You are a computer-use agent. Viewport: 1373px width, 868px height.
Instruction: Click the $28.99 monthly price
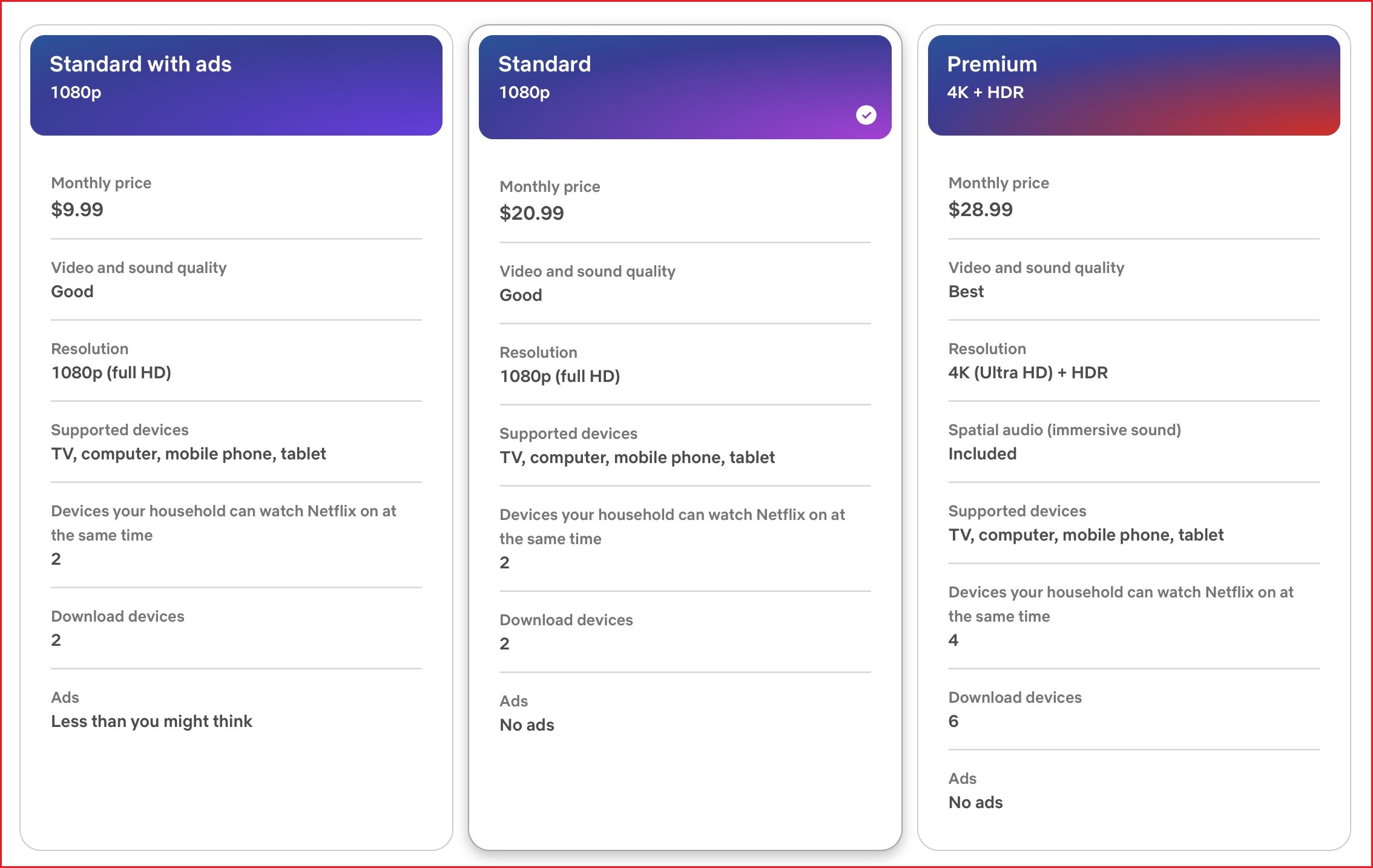tap(980, 209)
